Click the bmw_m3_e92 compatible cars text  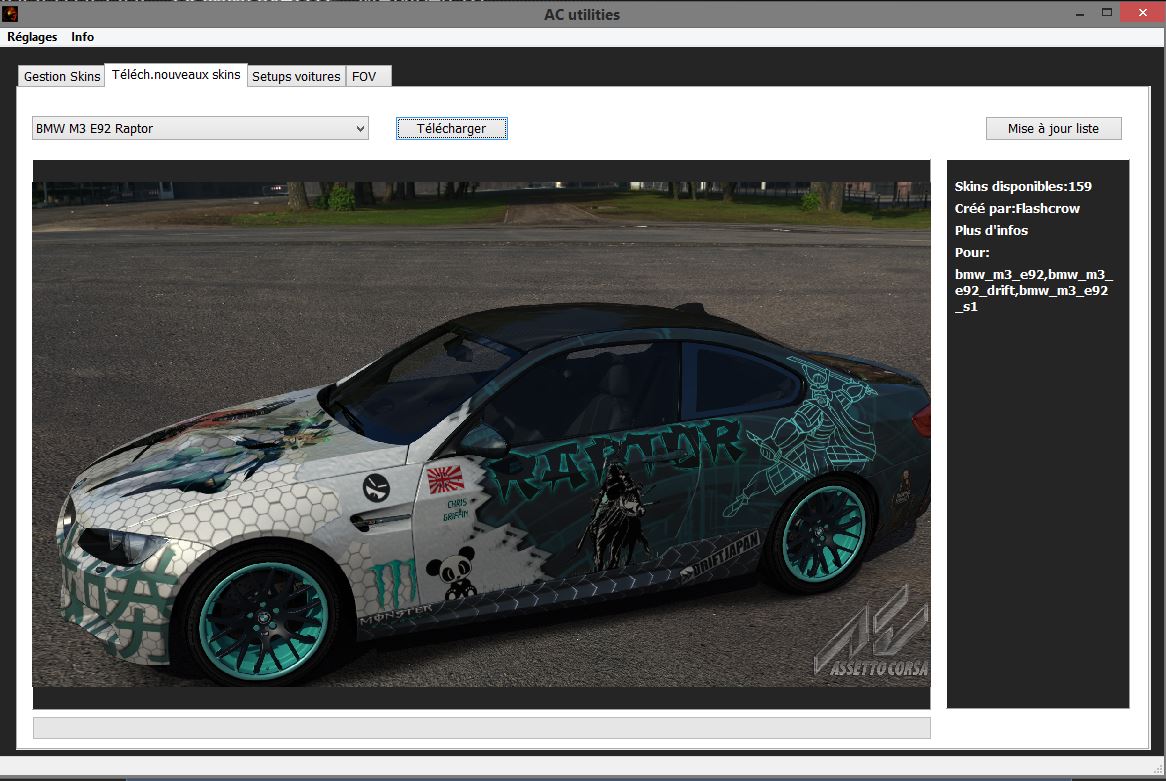pyautogui.click(x=1034, y=290)
